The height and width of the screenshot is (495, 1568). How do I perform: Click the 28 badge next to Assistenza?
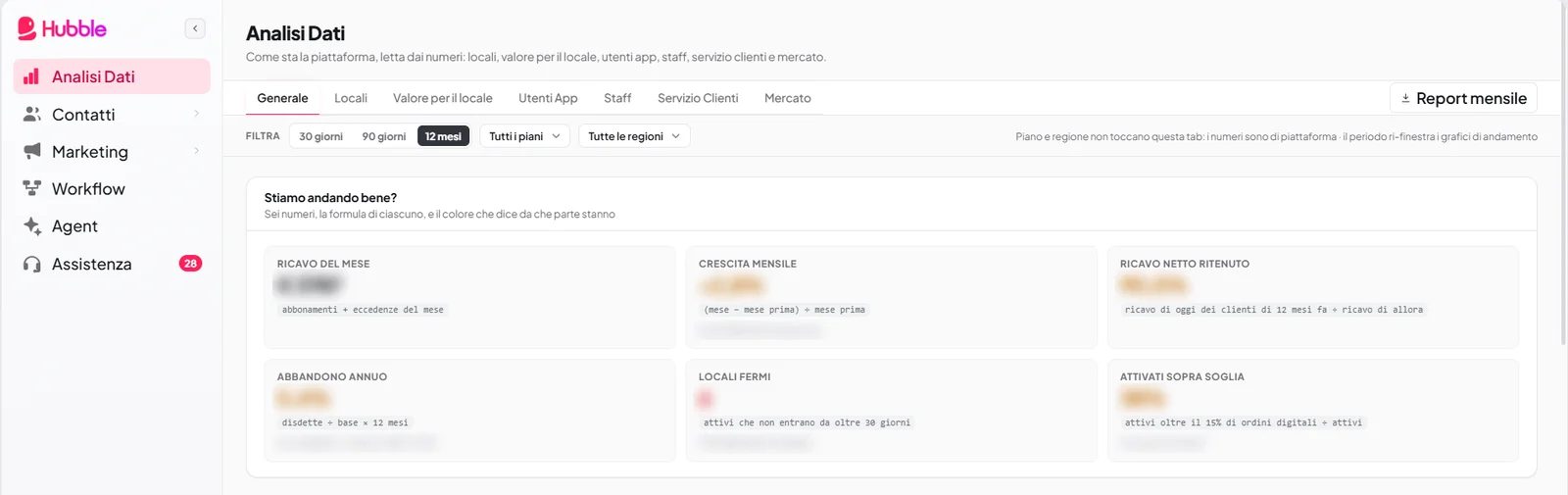pyautogui.click(x=190, y=263)
